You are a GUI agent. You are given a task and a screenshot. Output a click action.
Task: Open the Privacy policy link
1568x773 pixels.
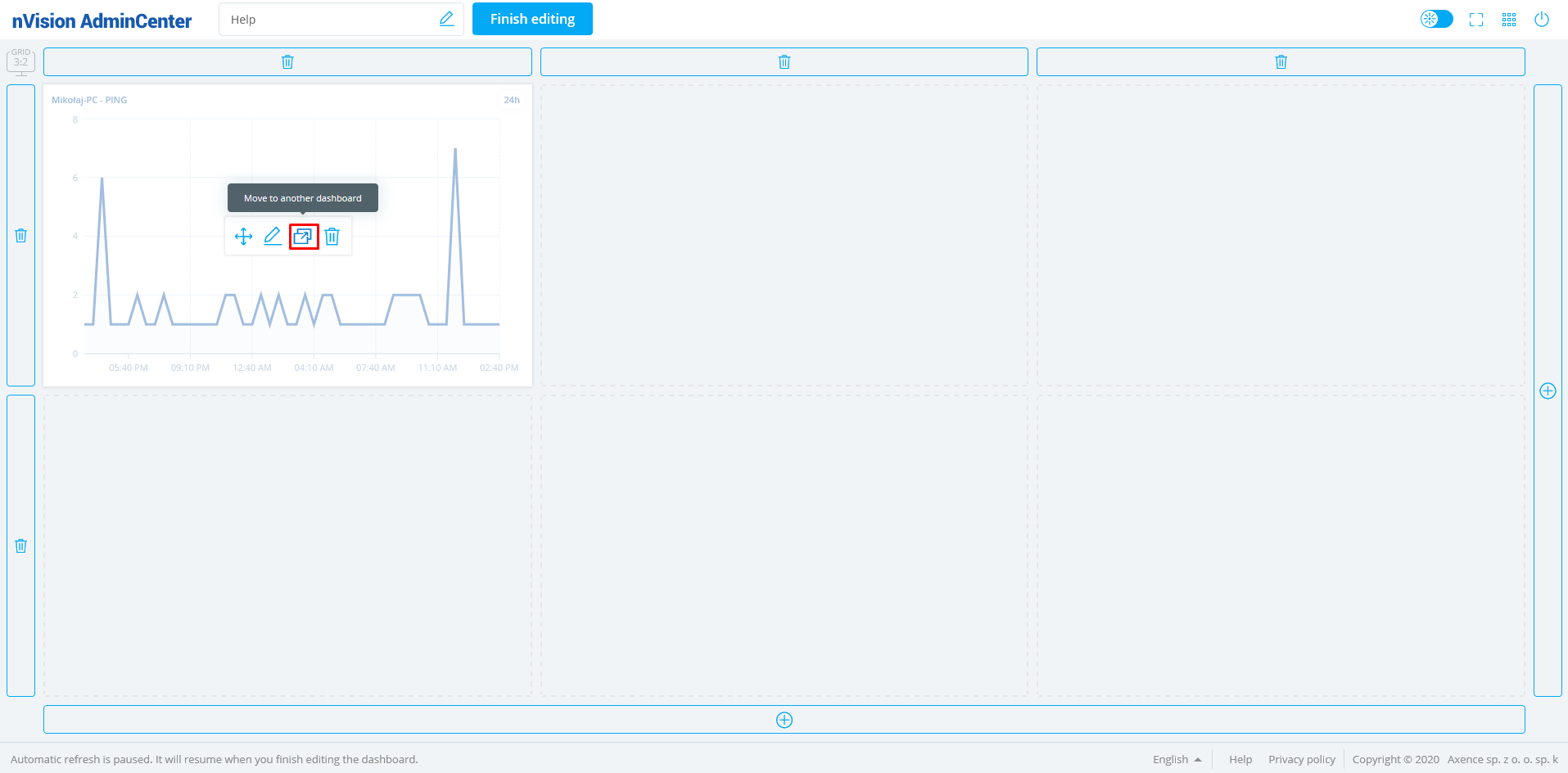click(1301, 759)
